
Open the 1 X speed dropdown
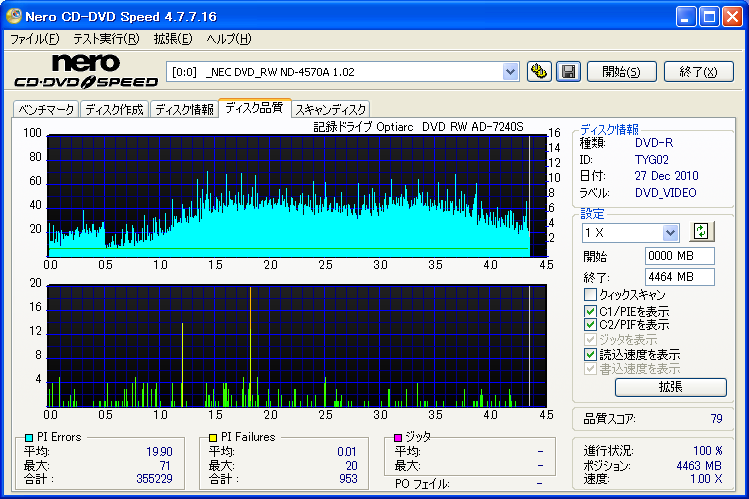coord(670,233)
